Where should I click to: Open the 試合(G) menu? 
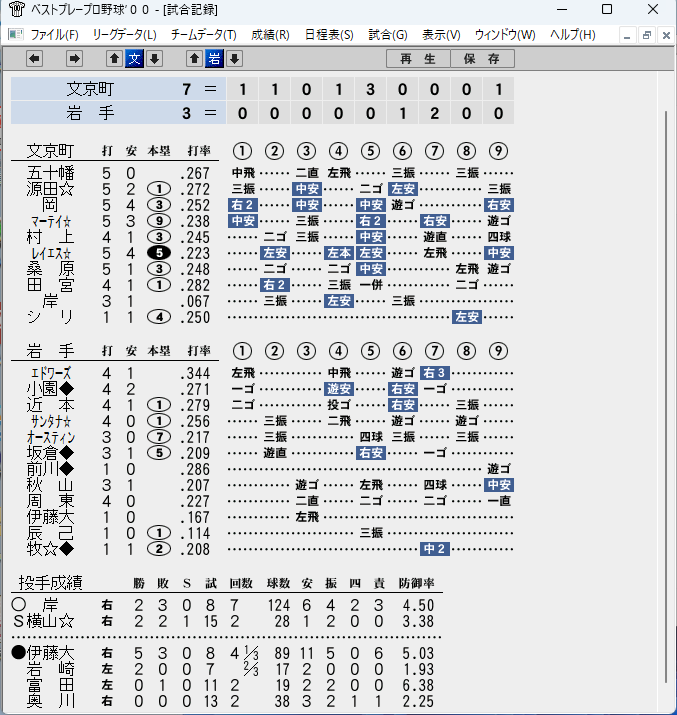[388, 35]
